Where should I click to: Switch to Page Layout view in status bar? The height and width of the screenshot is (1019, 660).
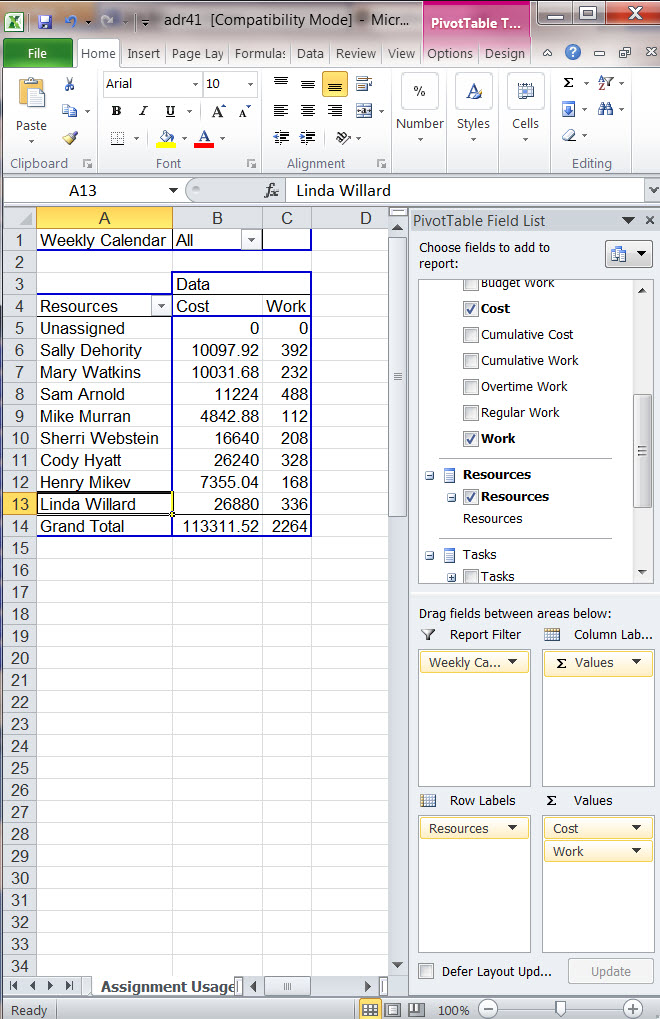[393, 1009]
